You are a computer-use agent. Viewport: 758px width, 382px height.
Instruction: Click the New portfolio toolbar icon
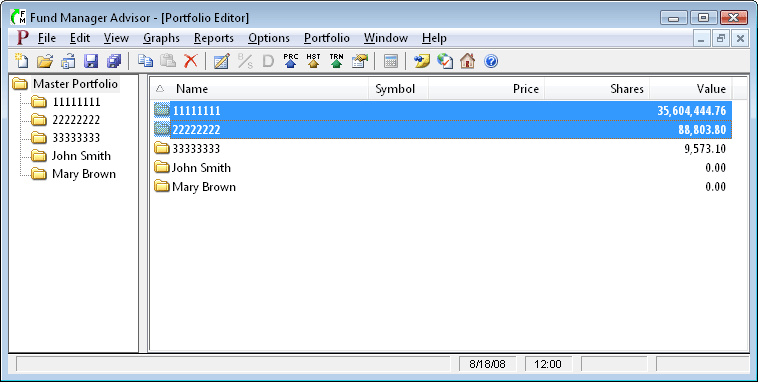pos(21,61)
